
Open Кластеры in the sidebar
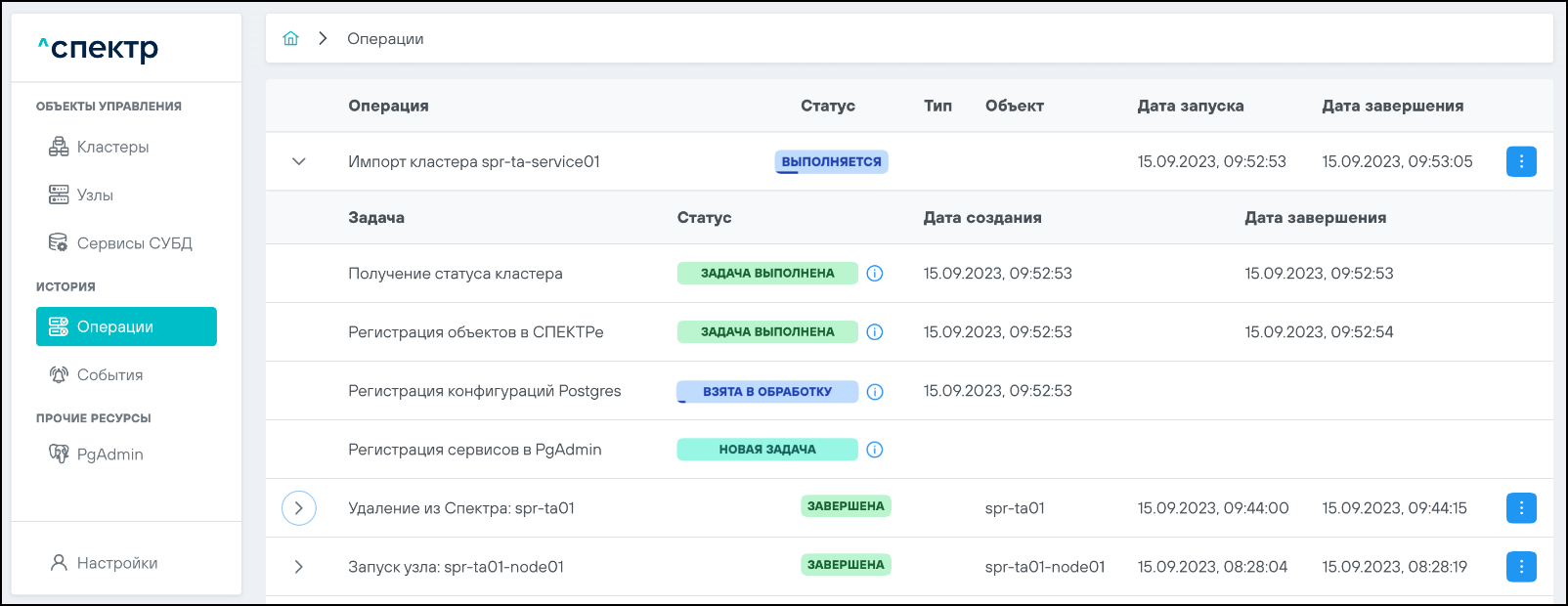[112, 147]
